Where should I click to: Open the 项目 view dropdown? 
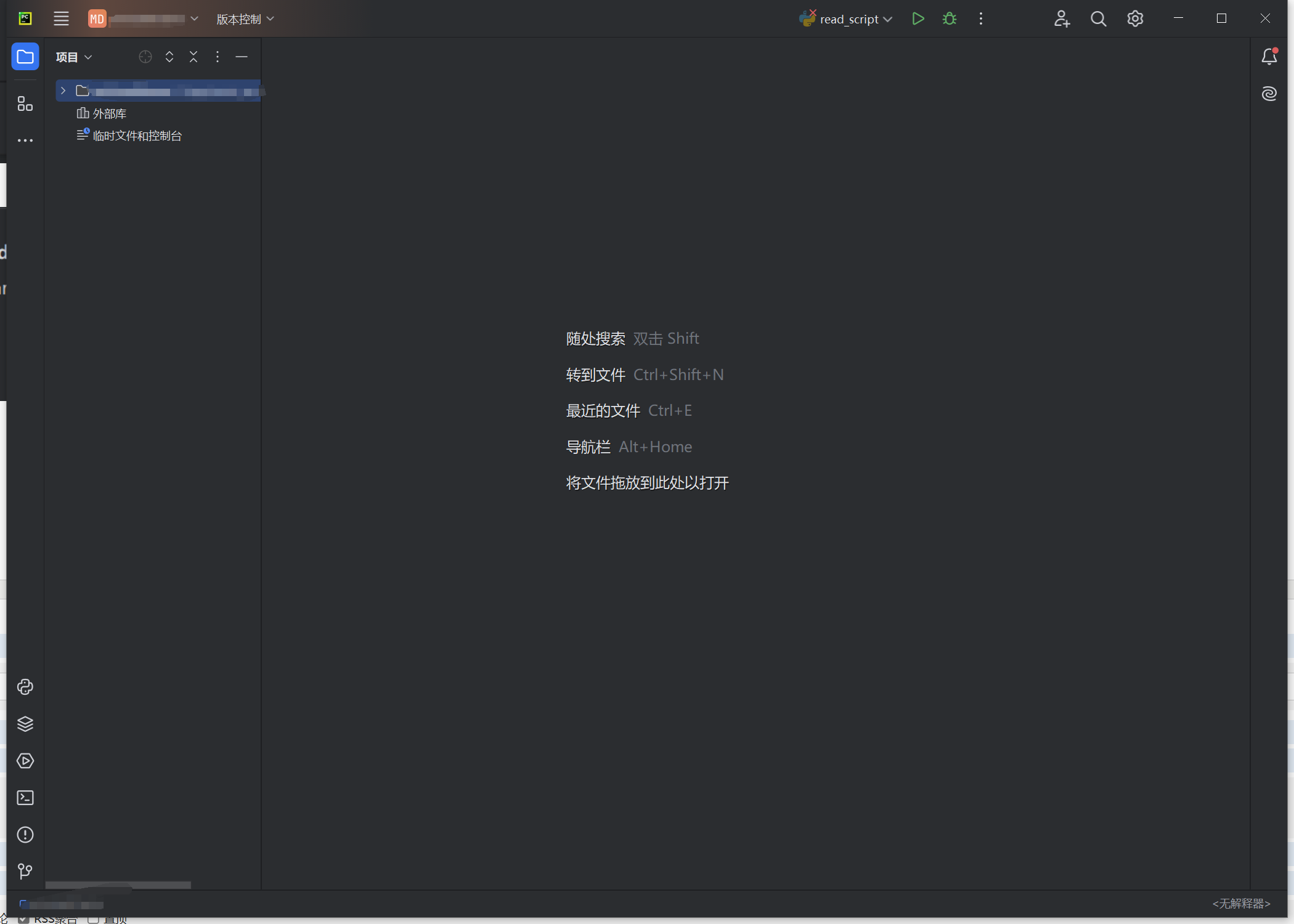click(74, 57)
